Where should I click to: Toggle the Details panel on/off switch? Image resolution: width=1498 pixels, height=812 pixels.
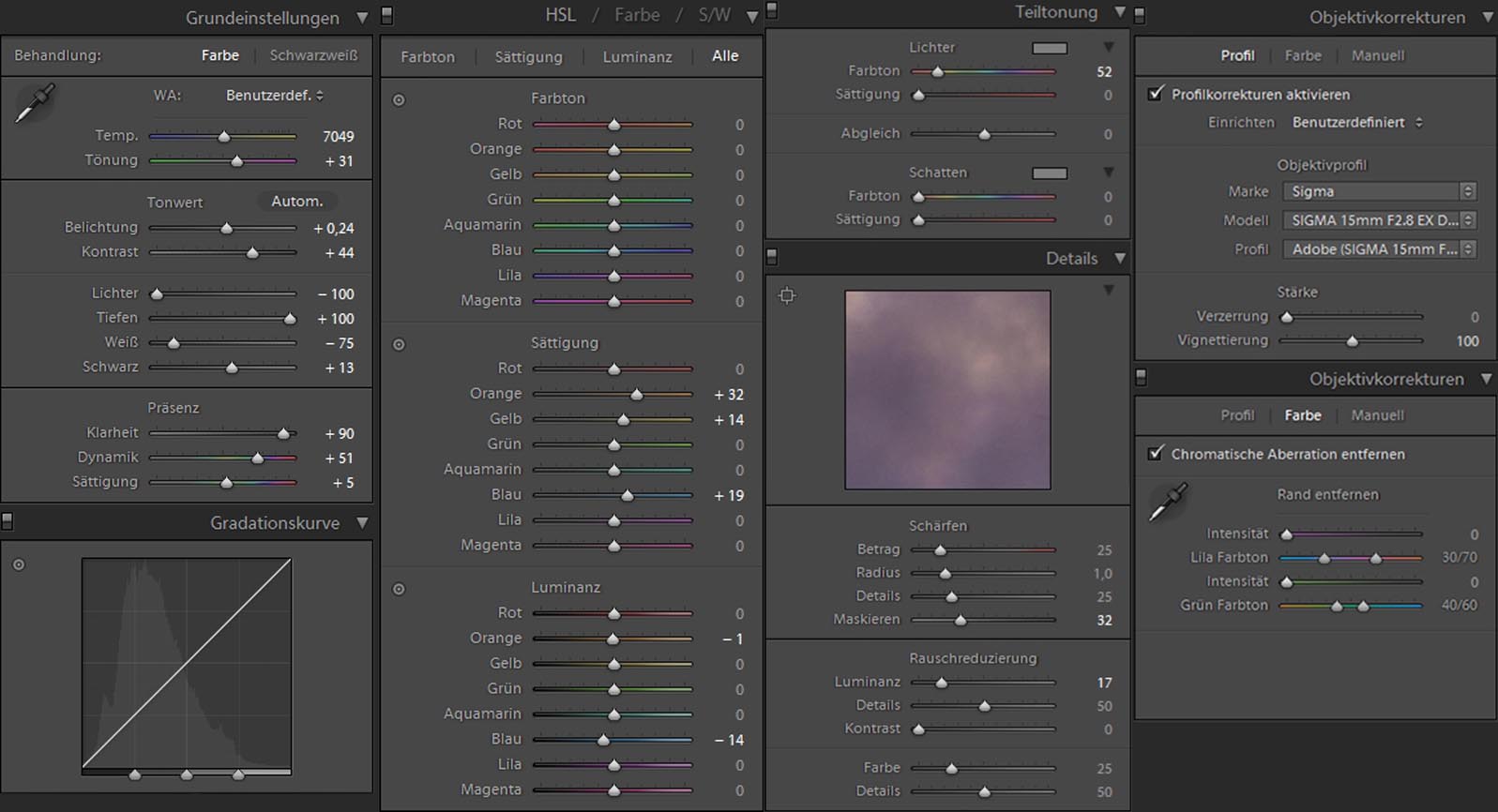[x=772, y=256]
